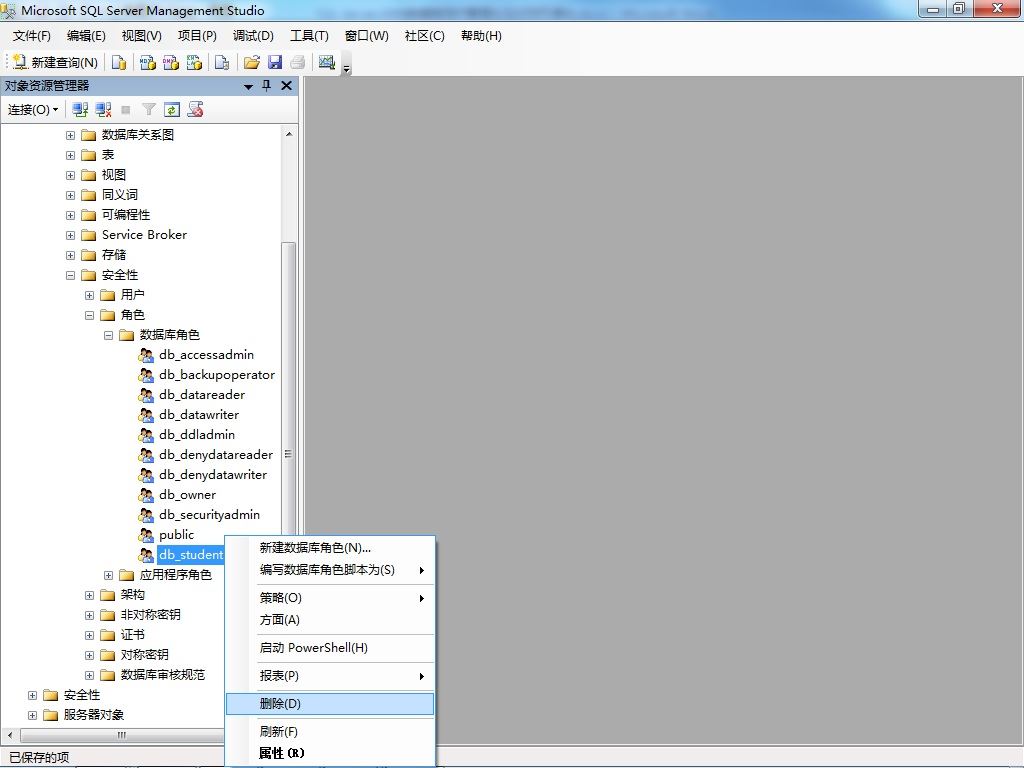1024x768 pixels.
Task: Collapse the 安全性 folder under database
Action: 71,276
